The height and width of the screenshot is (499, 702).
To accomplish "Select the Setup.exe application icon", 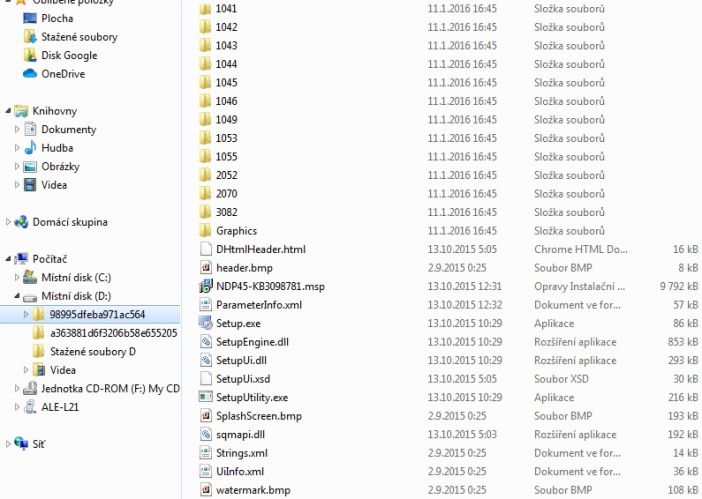I will [205, 323].
